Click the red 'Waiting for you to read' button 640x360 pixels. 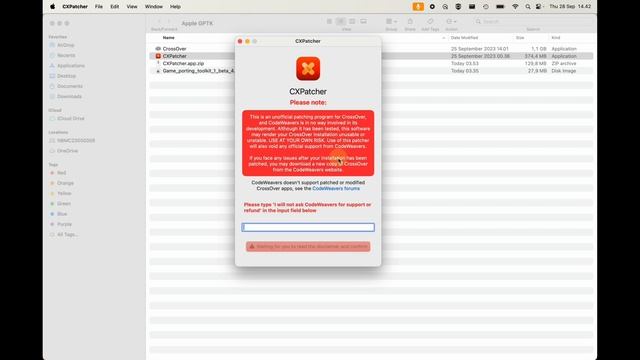308,247
